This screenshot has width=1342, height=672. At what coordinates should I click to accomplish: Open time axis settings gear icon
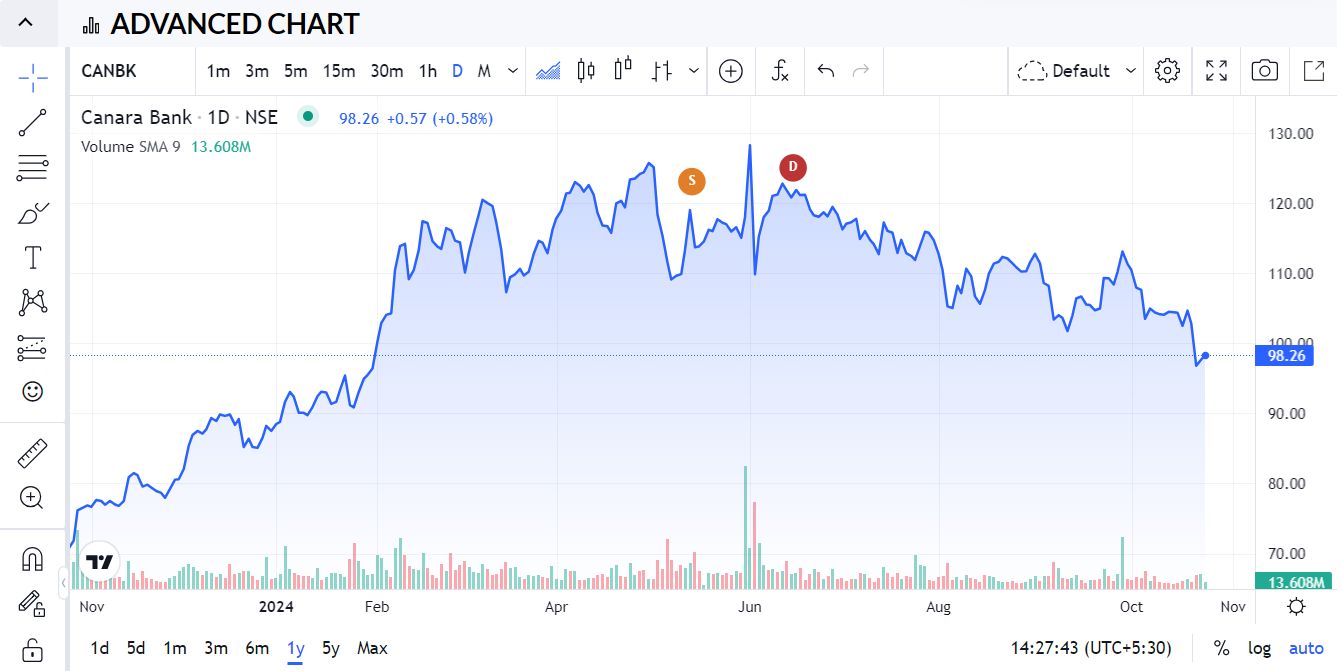pos(1296,606)
